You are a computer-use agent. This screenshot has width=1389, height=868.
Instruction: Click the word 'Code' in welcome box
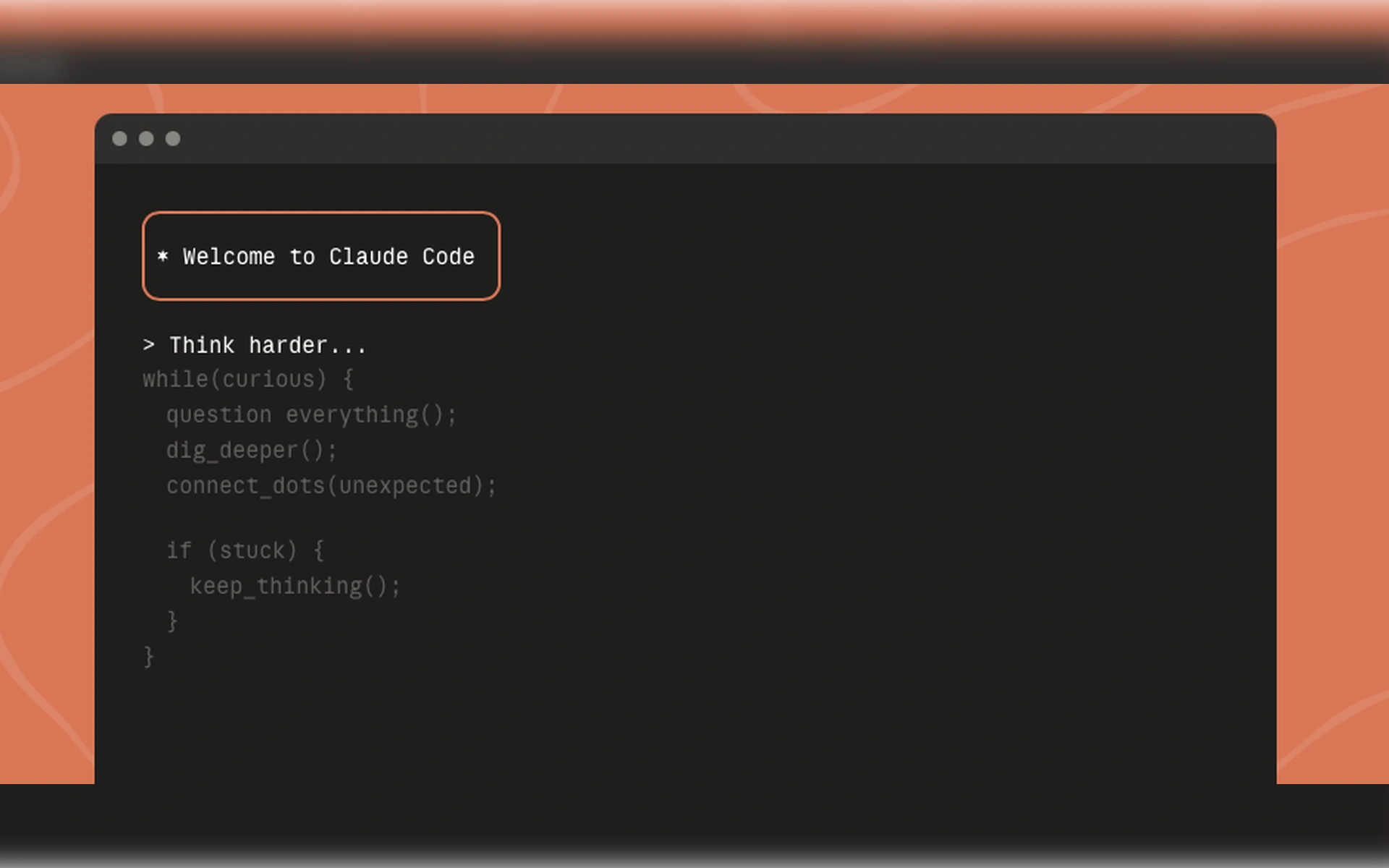(x=449, y=257)
